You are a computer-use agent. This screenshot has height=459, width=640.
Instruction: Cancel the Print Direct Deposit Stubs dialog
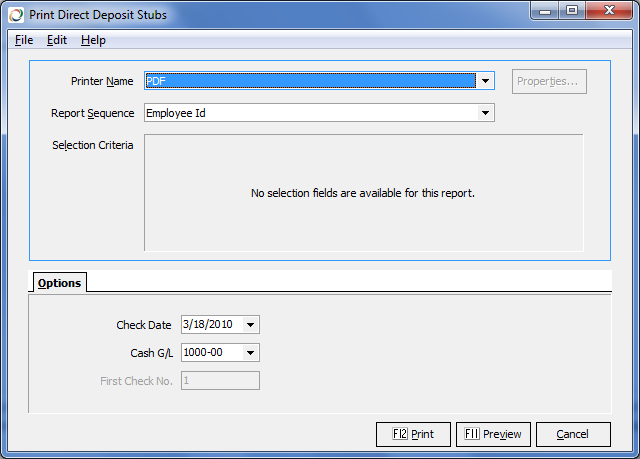tap(573, 434)
